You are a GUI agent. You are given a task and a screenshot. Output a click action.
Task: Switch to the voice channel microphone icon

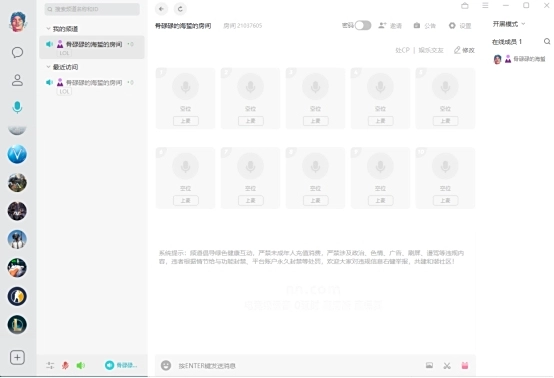click(17, 107)
